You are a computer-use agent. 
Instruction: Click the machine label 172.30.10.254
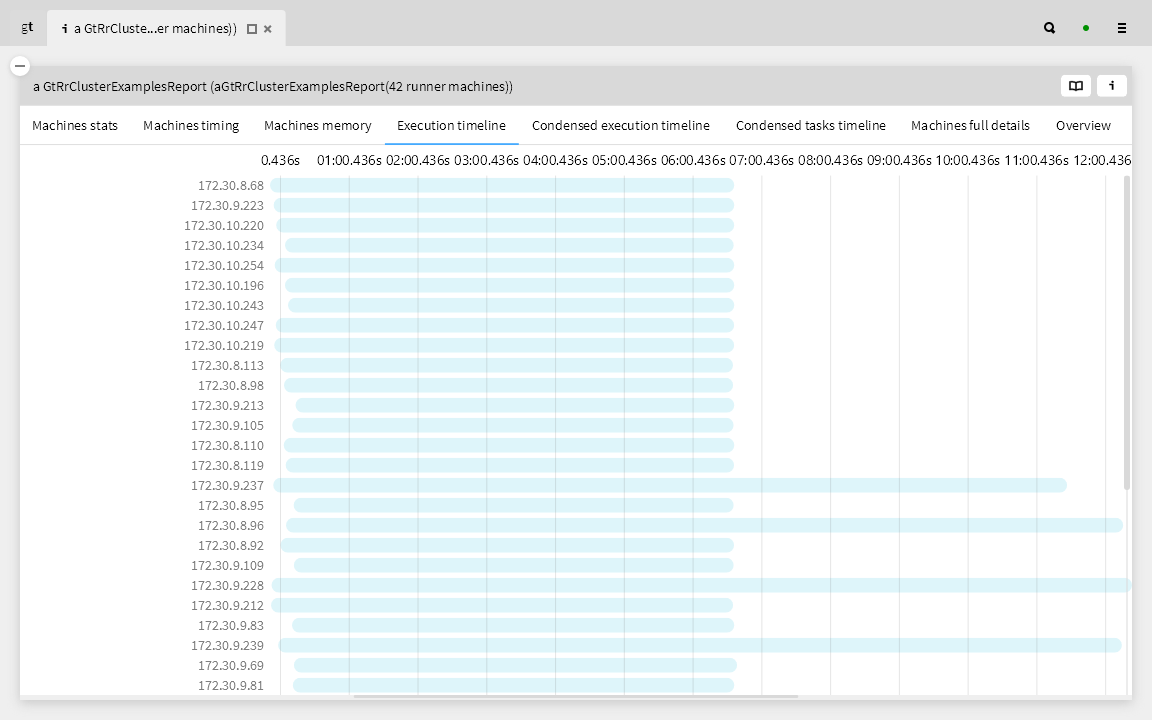(223, 265)
